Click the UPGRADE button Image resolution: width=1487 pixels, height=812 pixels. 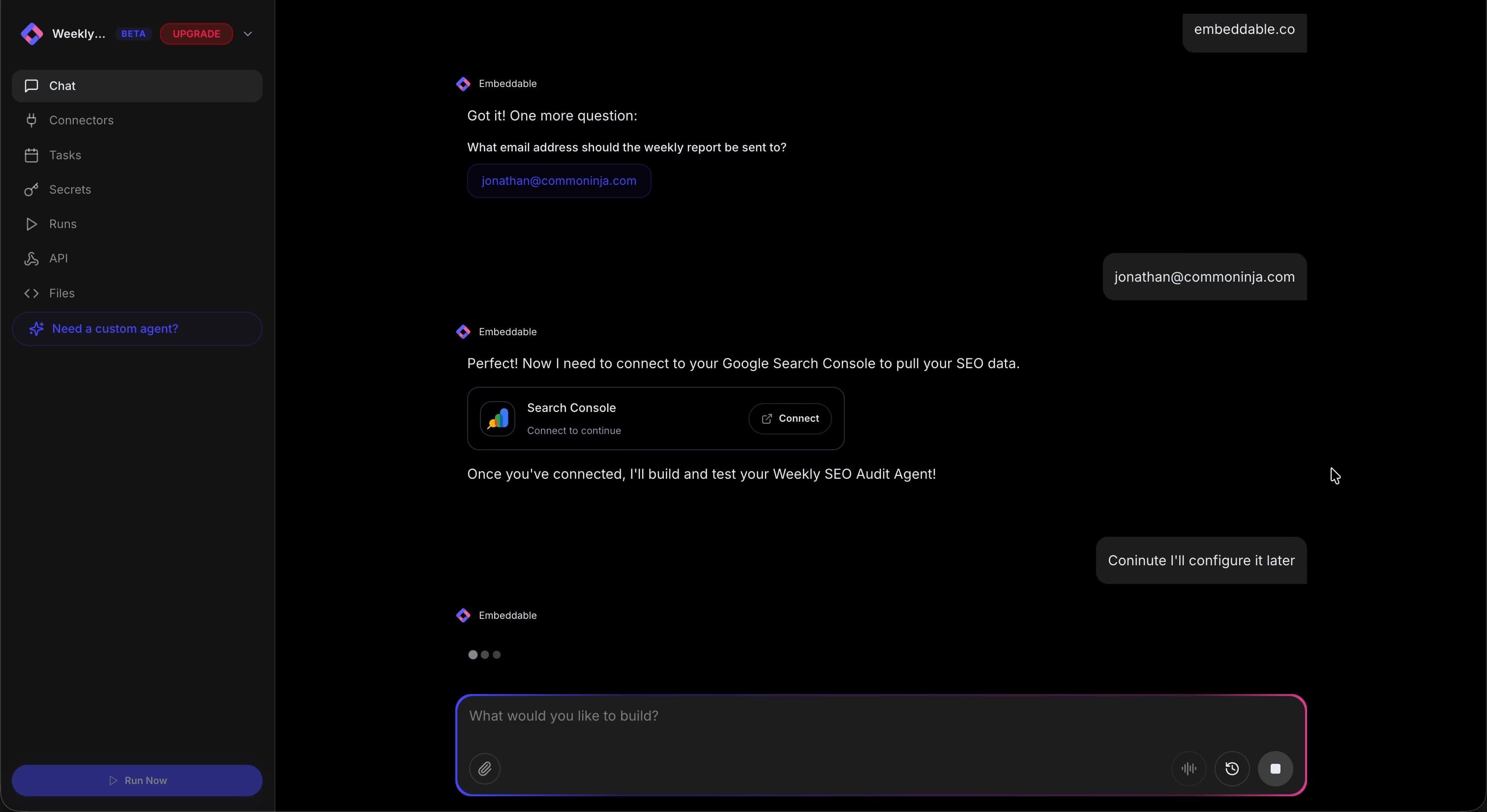tap(196, 33)
